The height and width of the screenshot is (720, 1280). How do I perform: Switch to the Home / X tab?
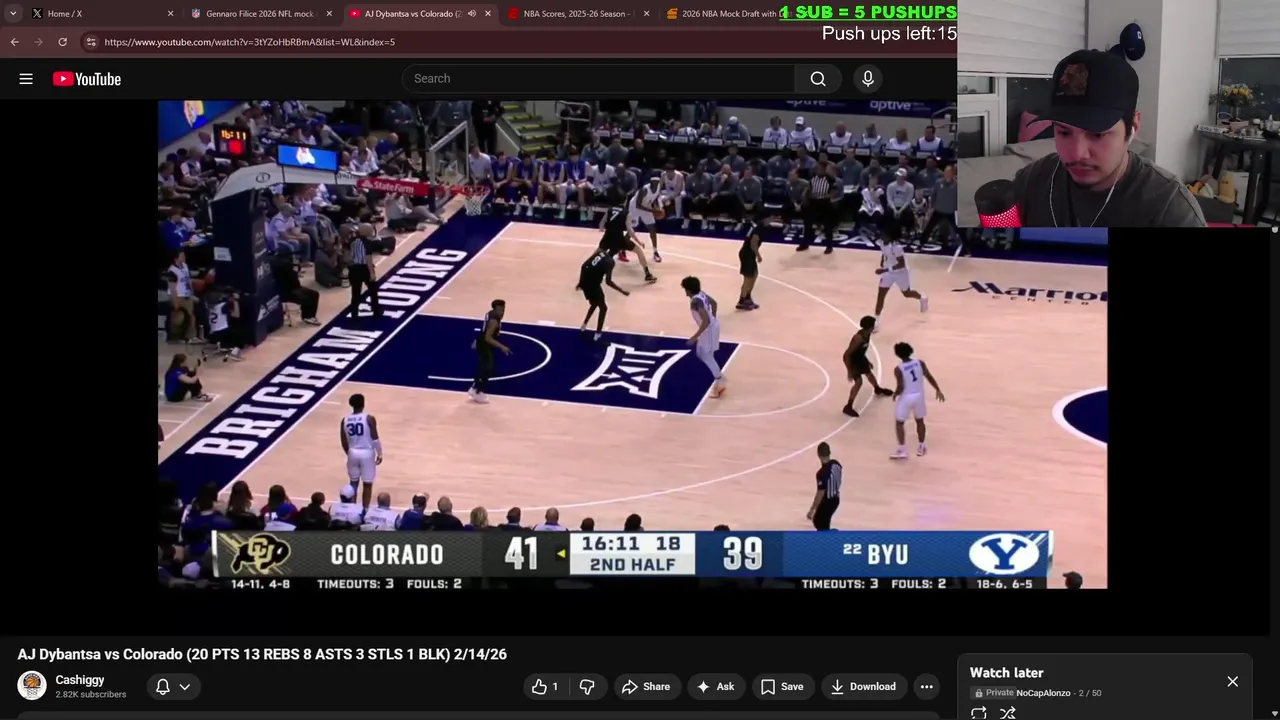(100, 13)
